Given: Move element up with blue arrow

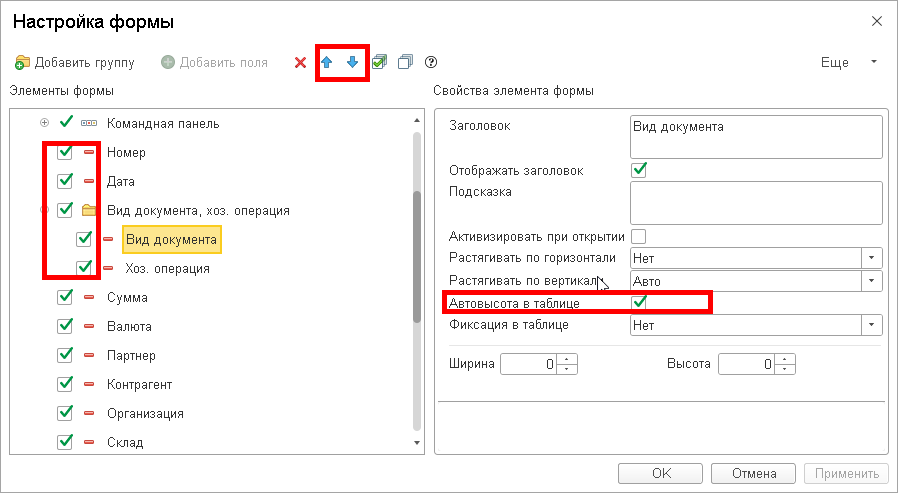Looking at the screenshot, I should point(327,63).
